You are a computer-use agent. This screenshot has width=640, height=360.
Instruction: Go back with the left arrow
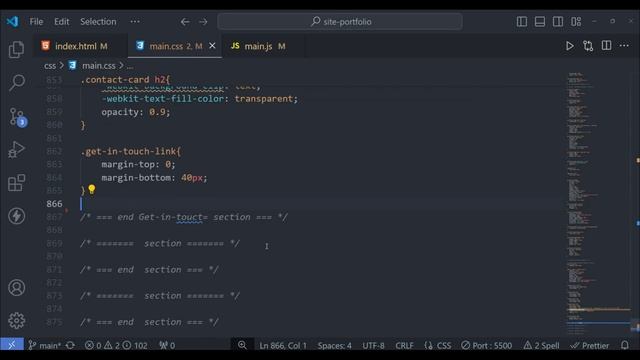[x=185, y=22]
